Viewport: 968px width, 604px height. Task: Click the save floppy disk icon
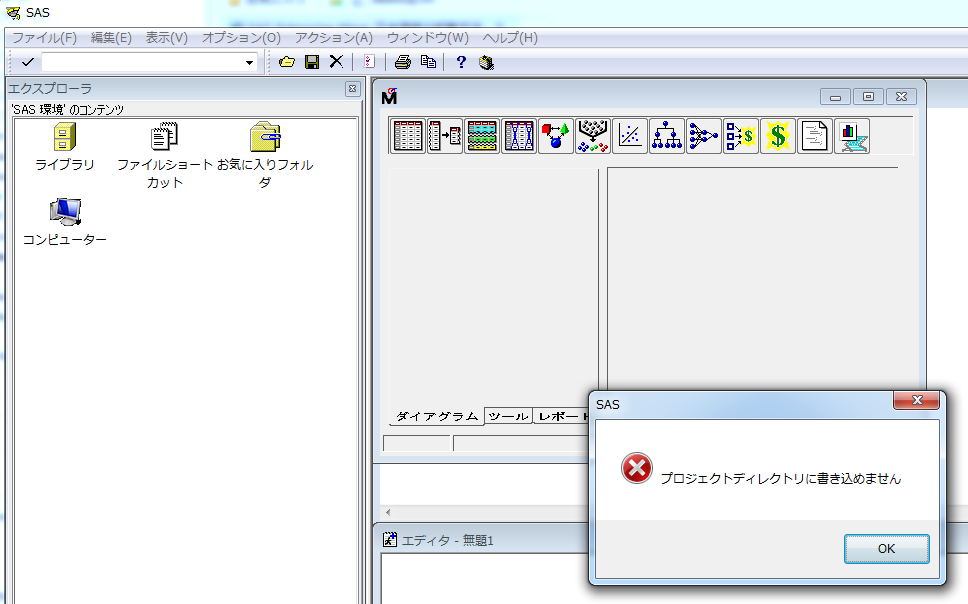(x=312, y=62)
